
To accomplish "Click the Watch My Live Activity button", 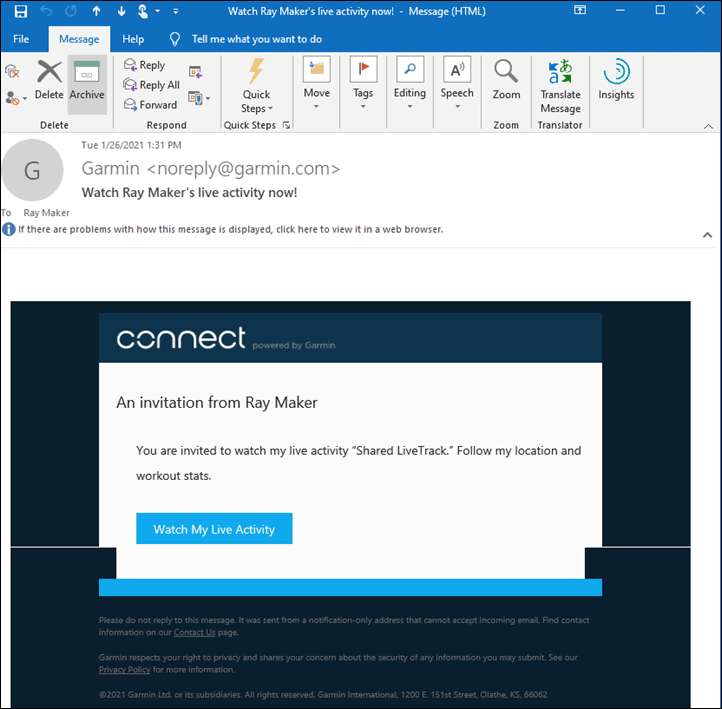I will [214, 529].
